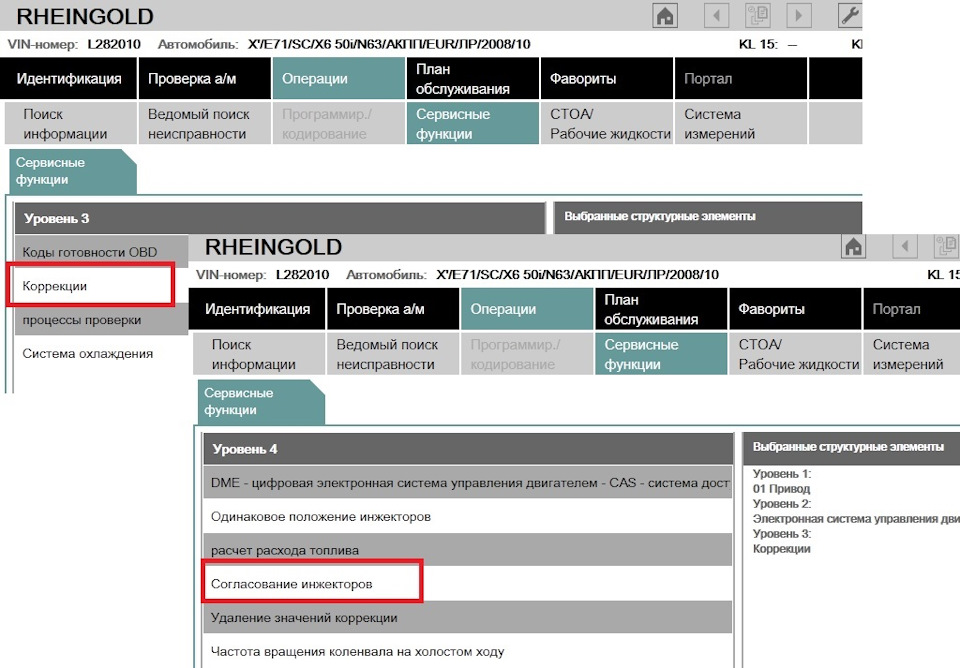Click the vehicle description text in lower-right window
This screenshot has width=960, height=668.
click(x=577, y=274)
